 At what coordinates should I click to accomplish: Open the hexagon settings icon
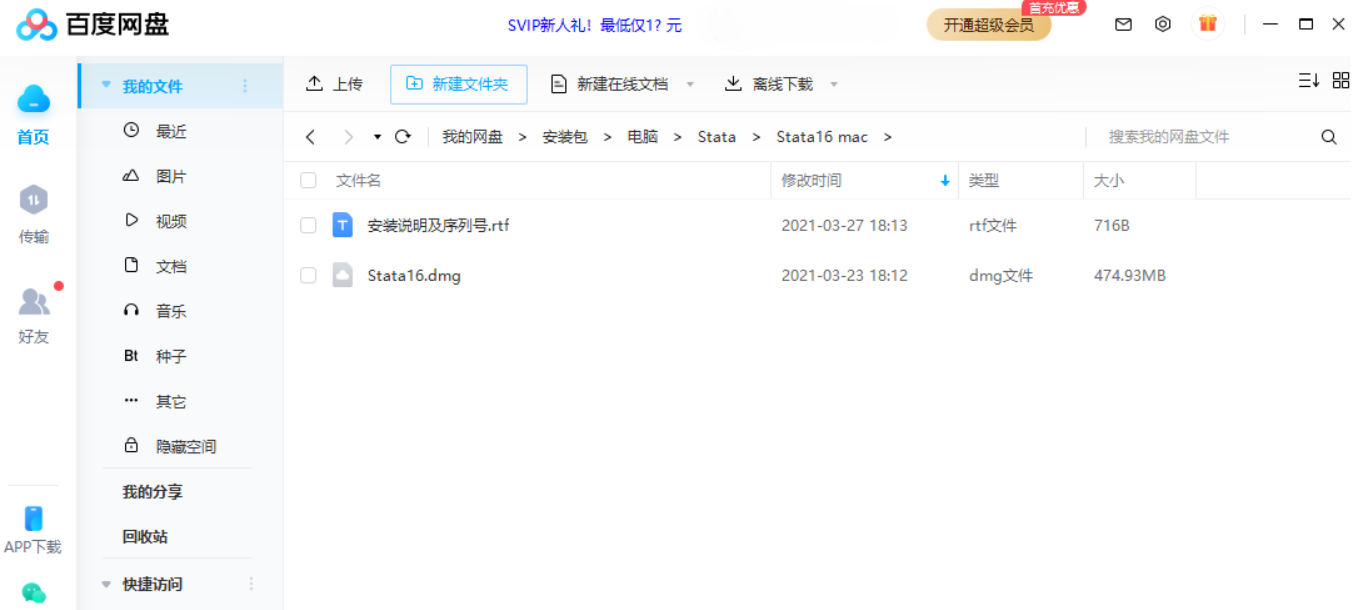click(x=1162, y=24)
